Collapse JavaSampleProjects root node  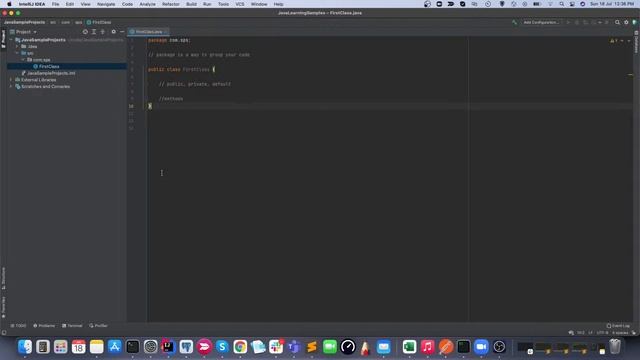11,40
